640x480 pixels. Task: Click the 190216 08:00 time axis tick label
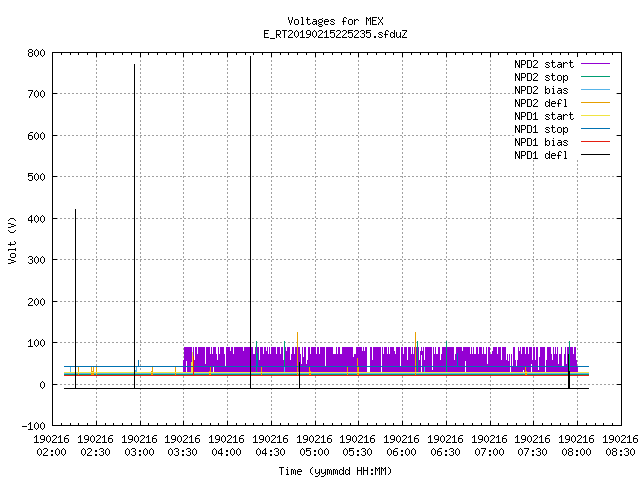576,446
